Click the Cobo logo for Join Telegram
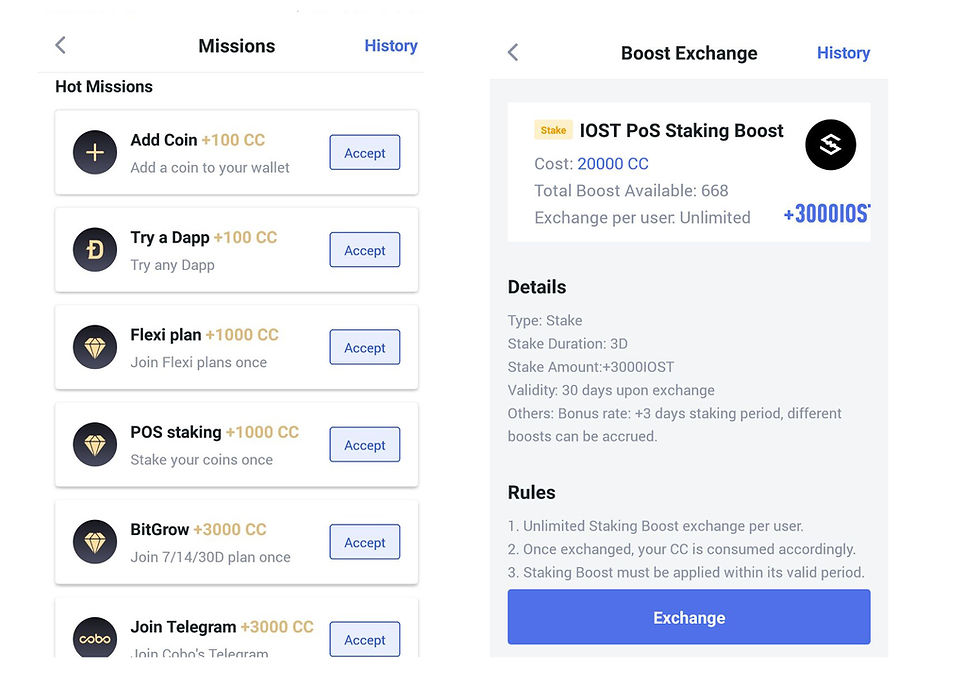Image resolution: width=980 pixels, height=686 pixels. coord(95,639)
